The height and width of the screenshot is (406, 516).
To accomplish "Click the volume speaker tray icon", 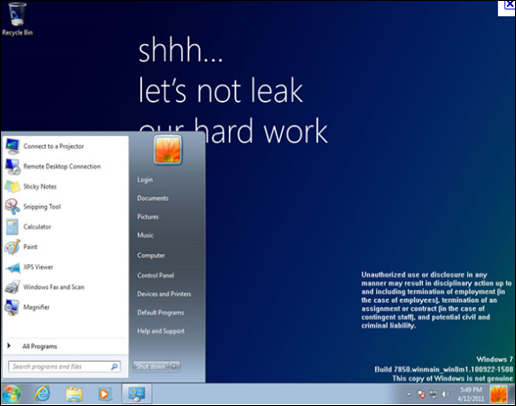I will point(445,394).
